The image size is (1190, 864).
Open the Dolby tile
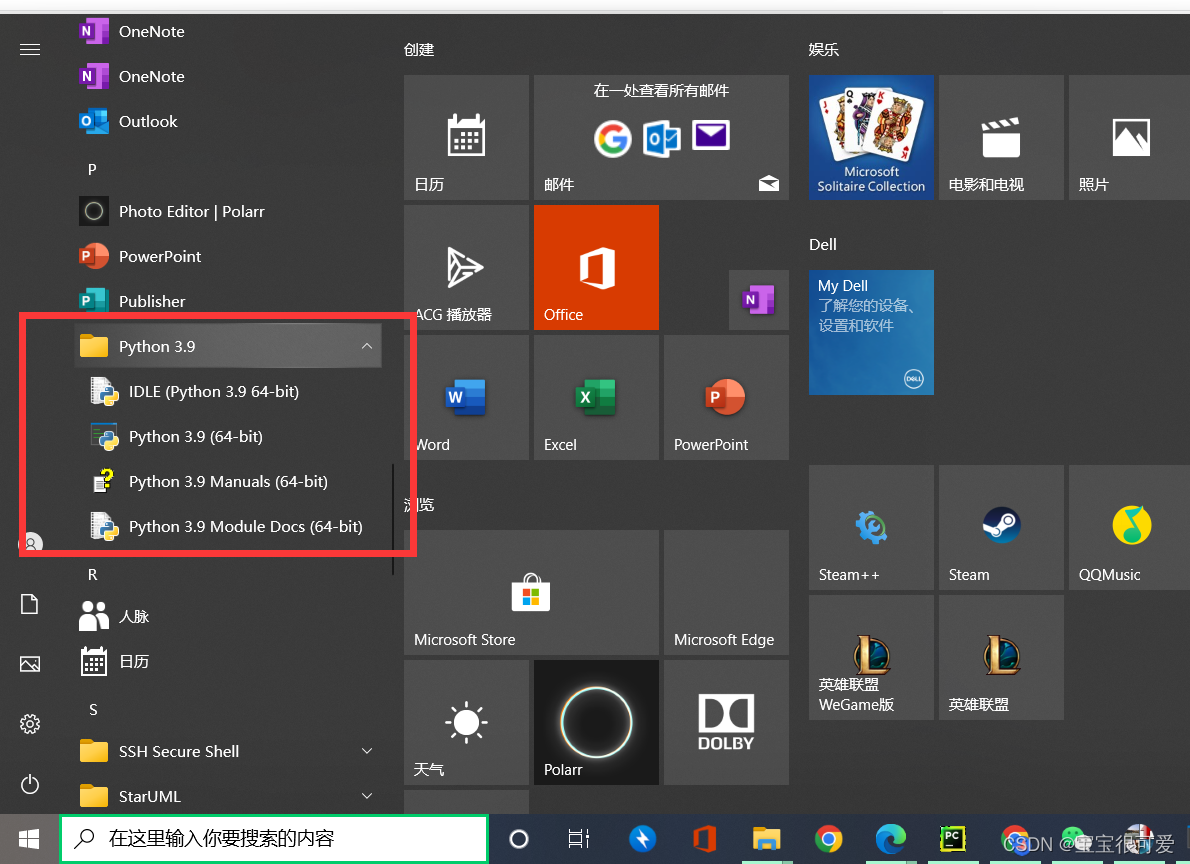coord(726,722)
